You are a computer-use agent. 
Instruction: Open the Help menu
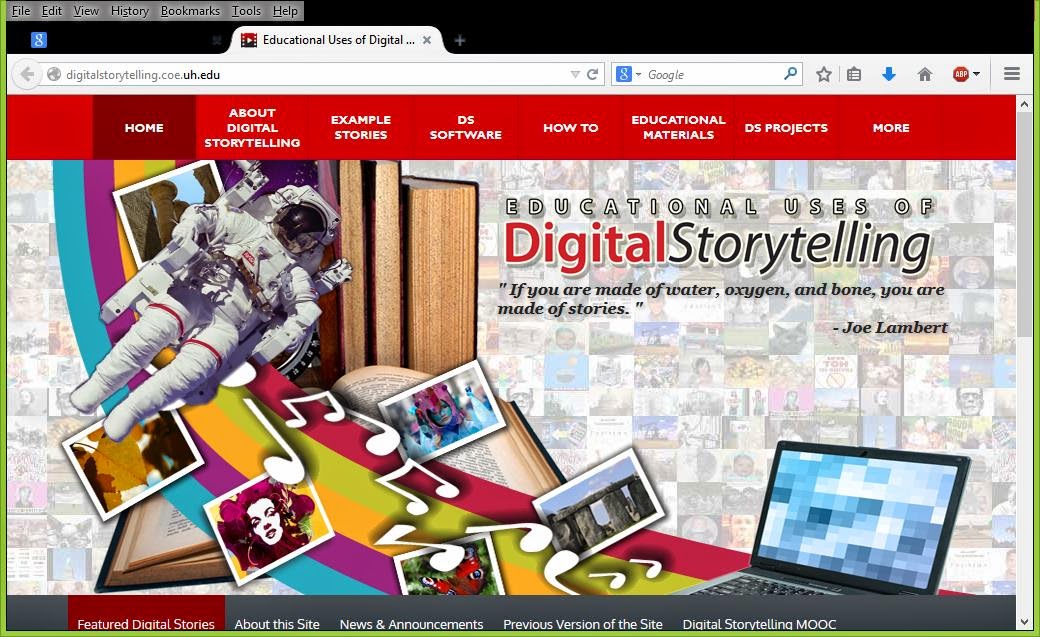tap(285, 11)
